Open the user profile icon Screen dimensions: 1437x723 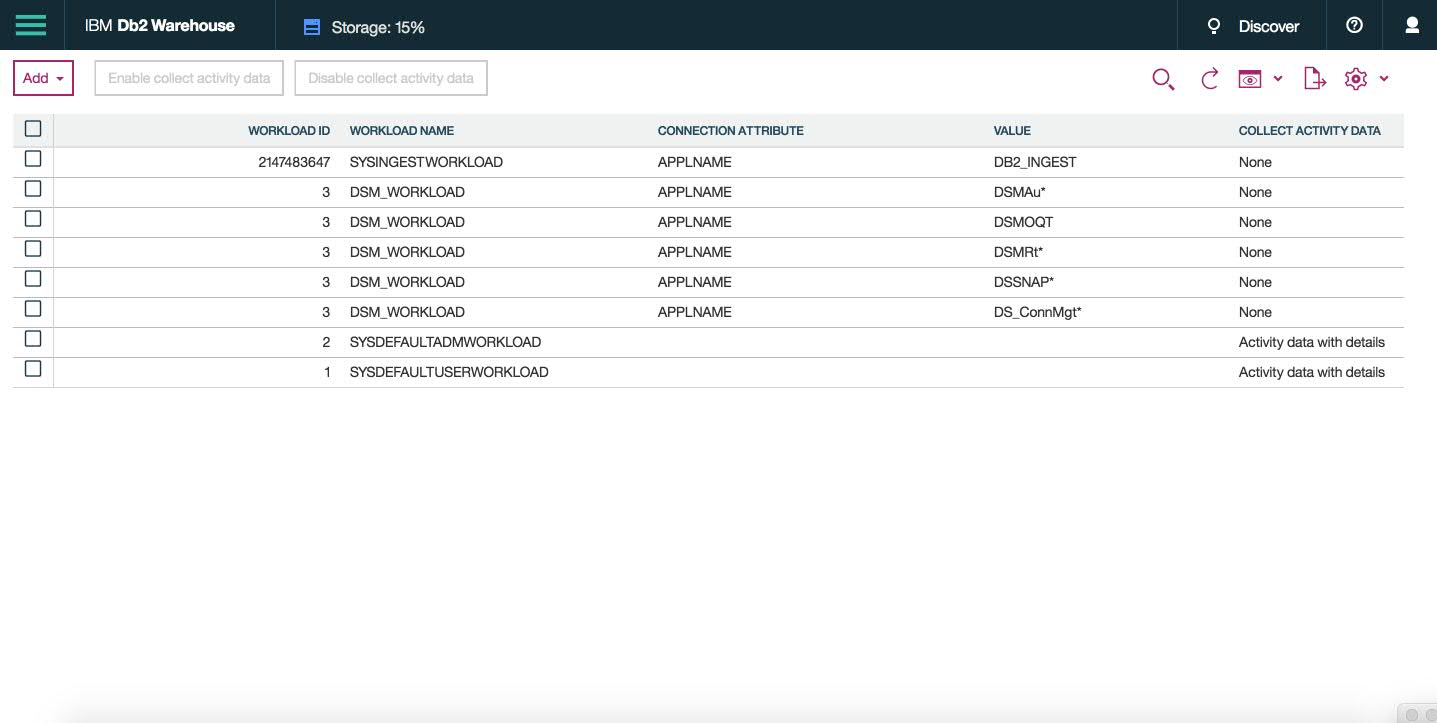click(x=1412, y=26)
